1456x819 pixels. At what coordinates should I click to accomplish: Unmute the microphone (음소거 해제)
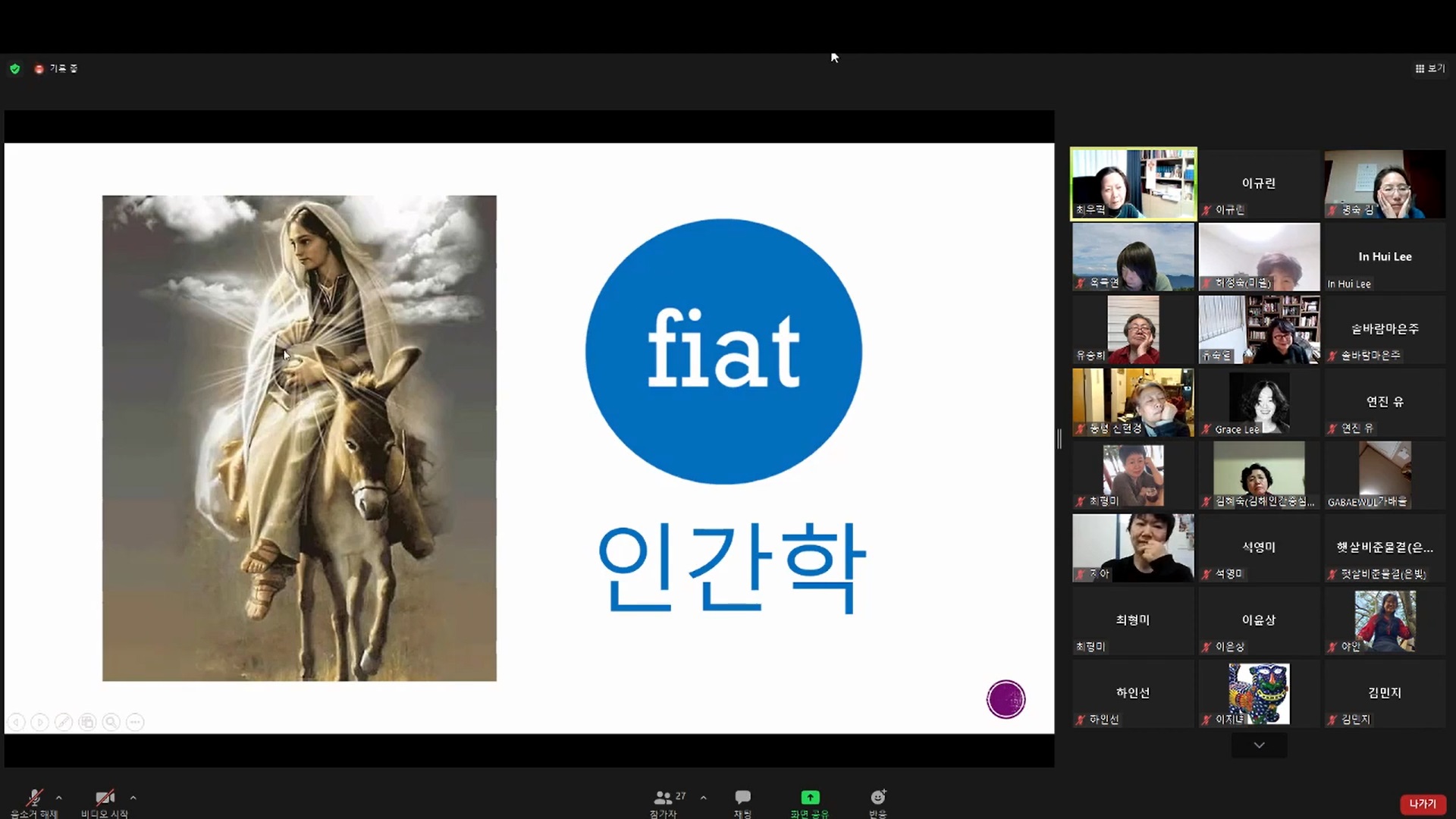click(34, 802)
